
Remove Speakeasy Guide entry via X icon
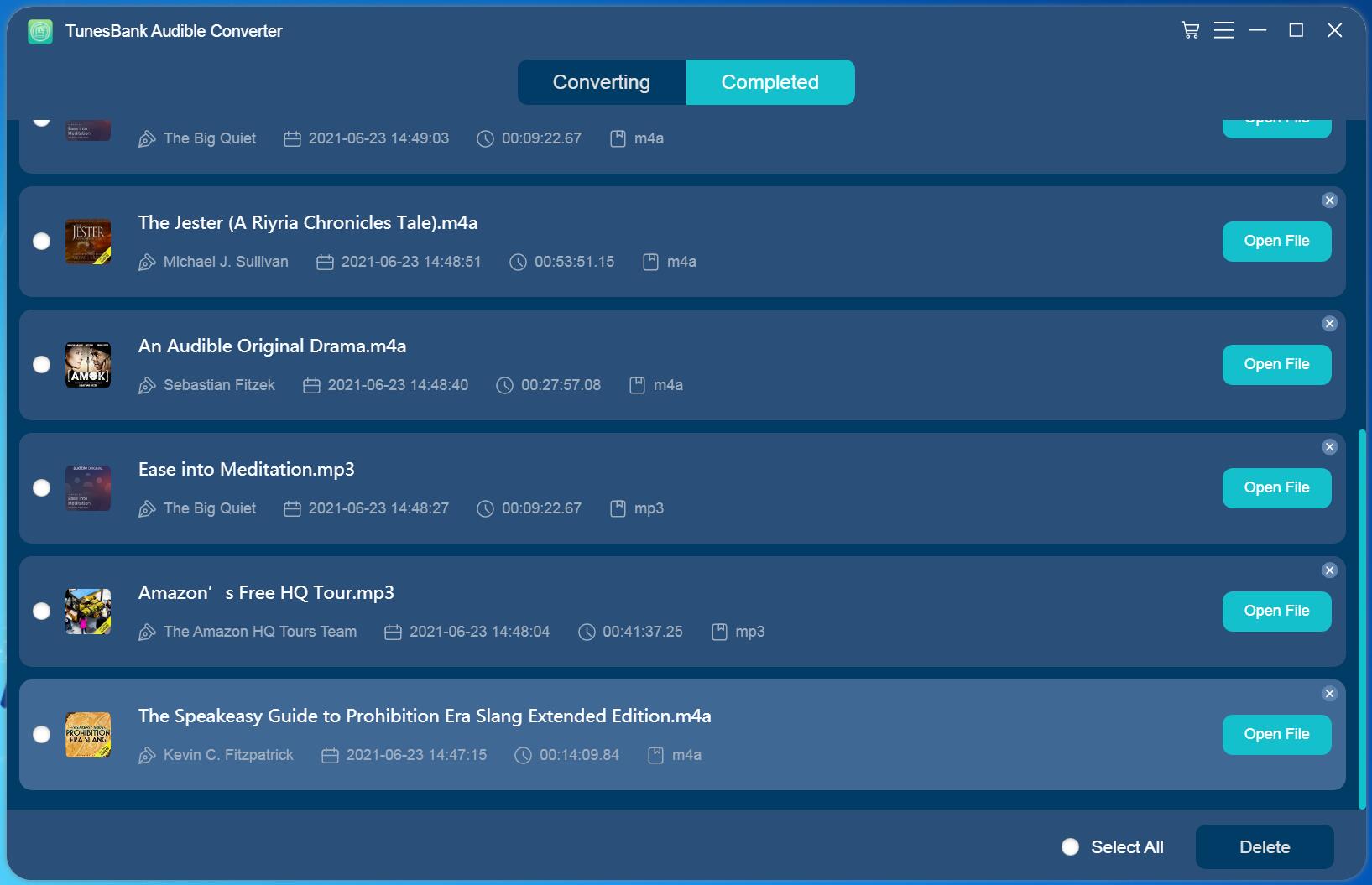(1329, 694)
